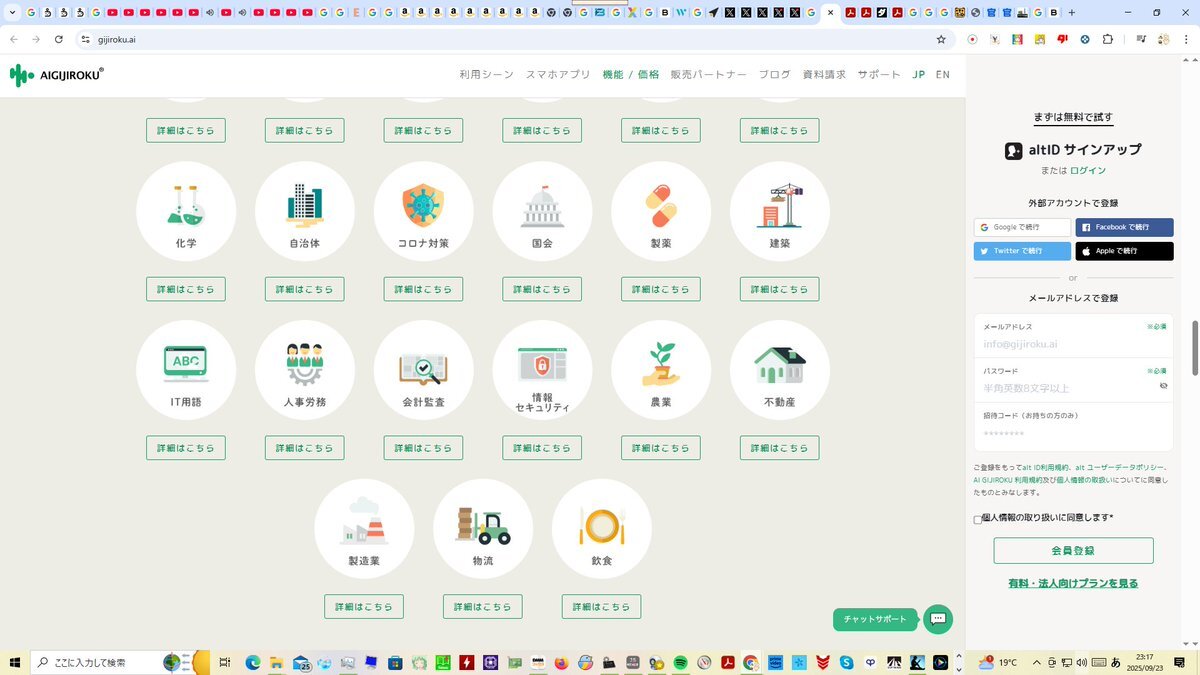Screen dimensions: 1200x675
Task: Click the 製薬 pill capsule icon
Action: [661, 206]
